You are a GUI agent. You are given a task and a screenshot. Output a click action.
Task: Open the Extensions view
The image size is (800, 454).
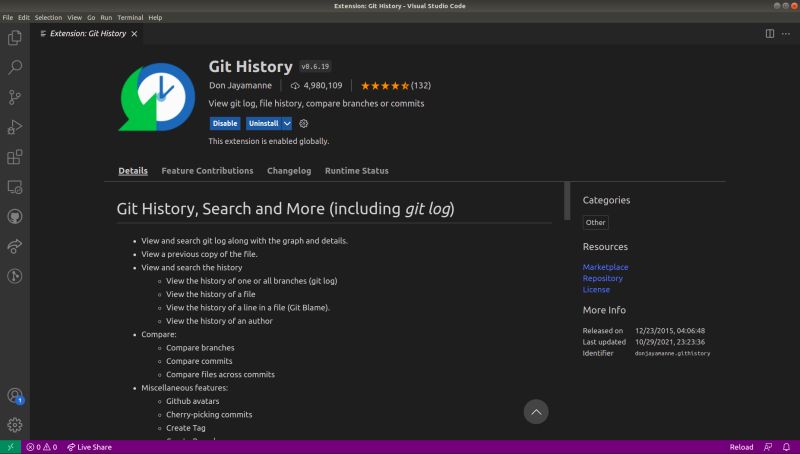tap(15, 157)
